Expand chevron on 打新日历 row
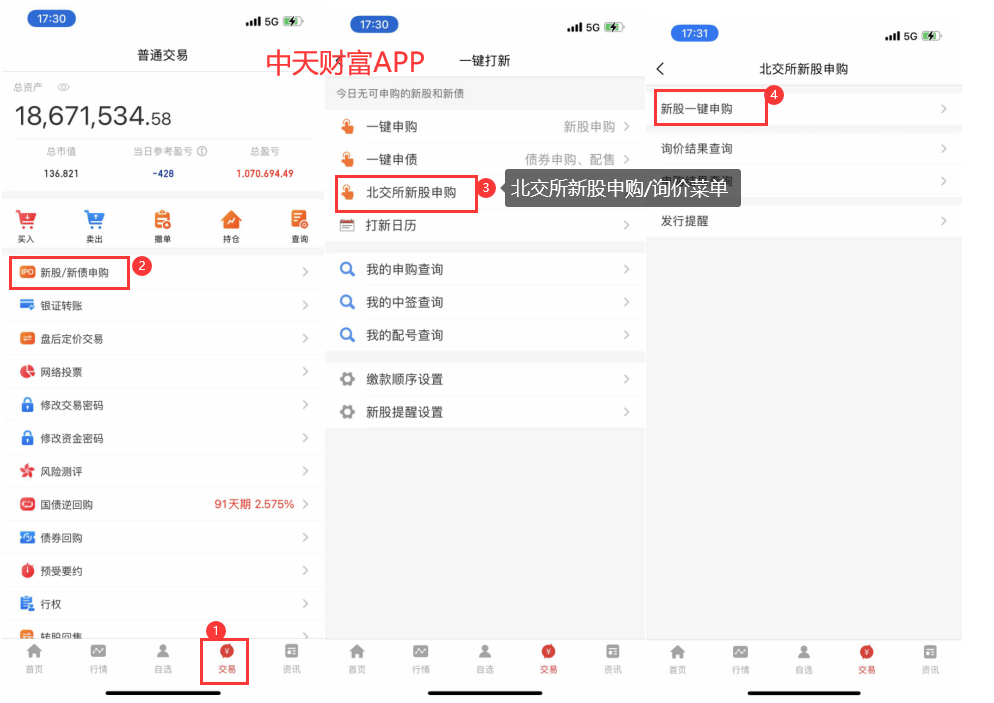Image resolution: width=994 pixels, height=703 pixels. [x=626, y=225]
